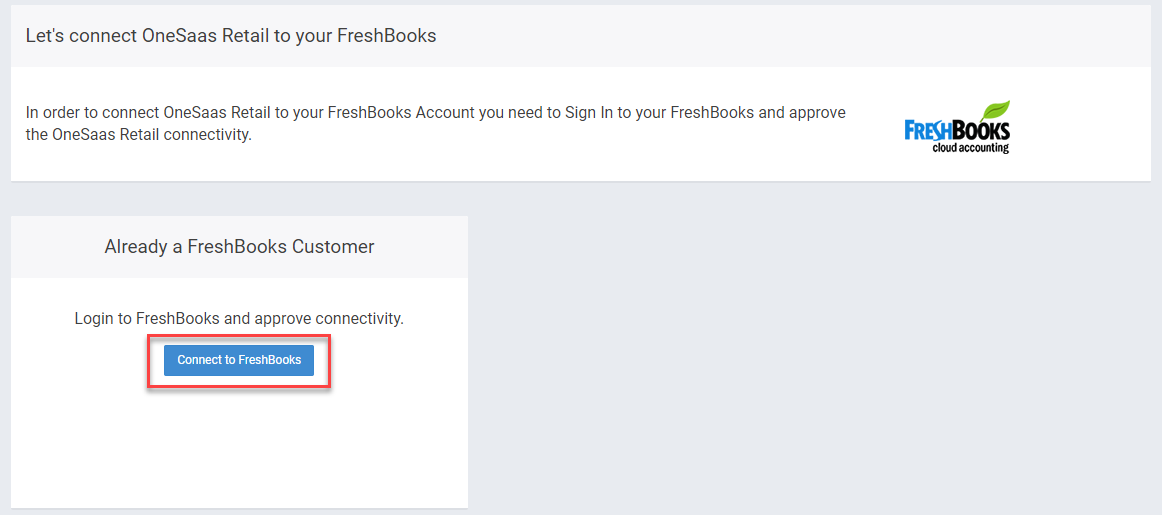Click the green leaf in FreshBooks logo
The width and height of the screenshot is (1162, 515).
pyautogui.click(x=995, y=111)
